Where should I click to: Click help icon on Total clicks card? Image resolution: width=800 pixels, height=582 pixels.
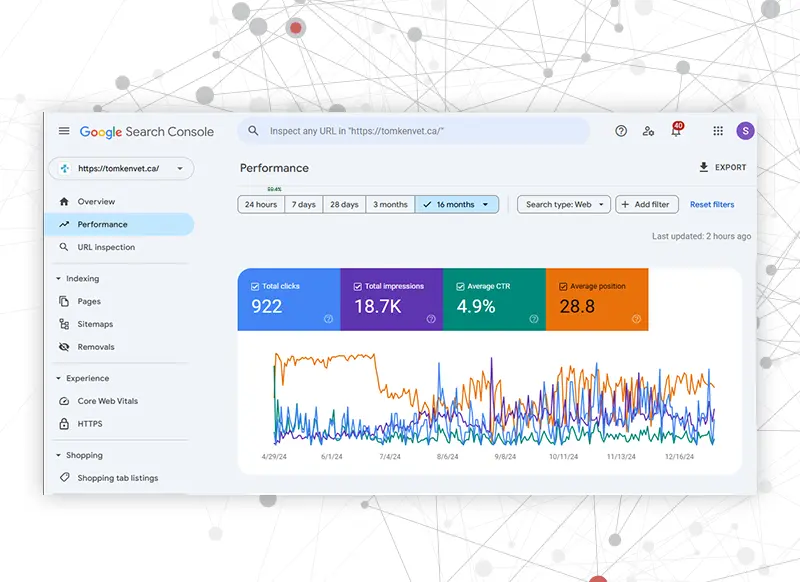(x=328, y=319)
